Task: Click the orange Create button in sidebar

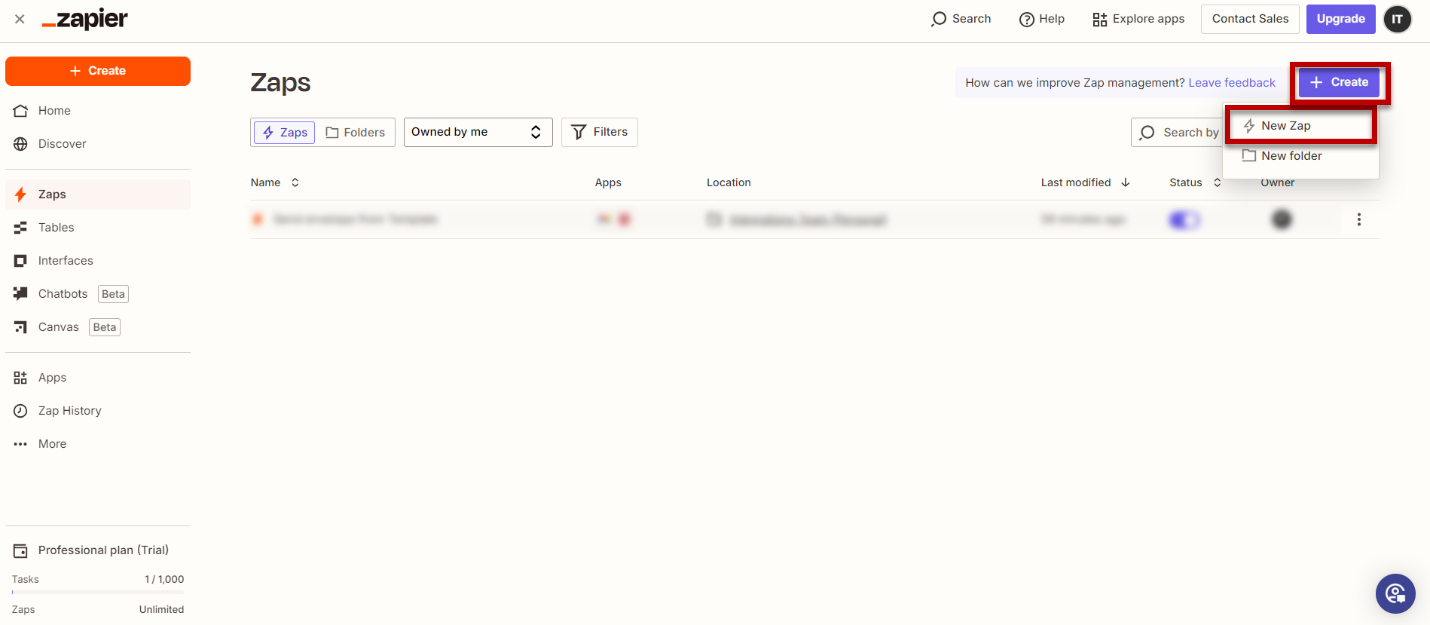Action: [98, 71]
